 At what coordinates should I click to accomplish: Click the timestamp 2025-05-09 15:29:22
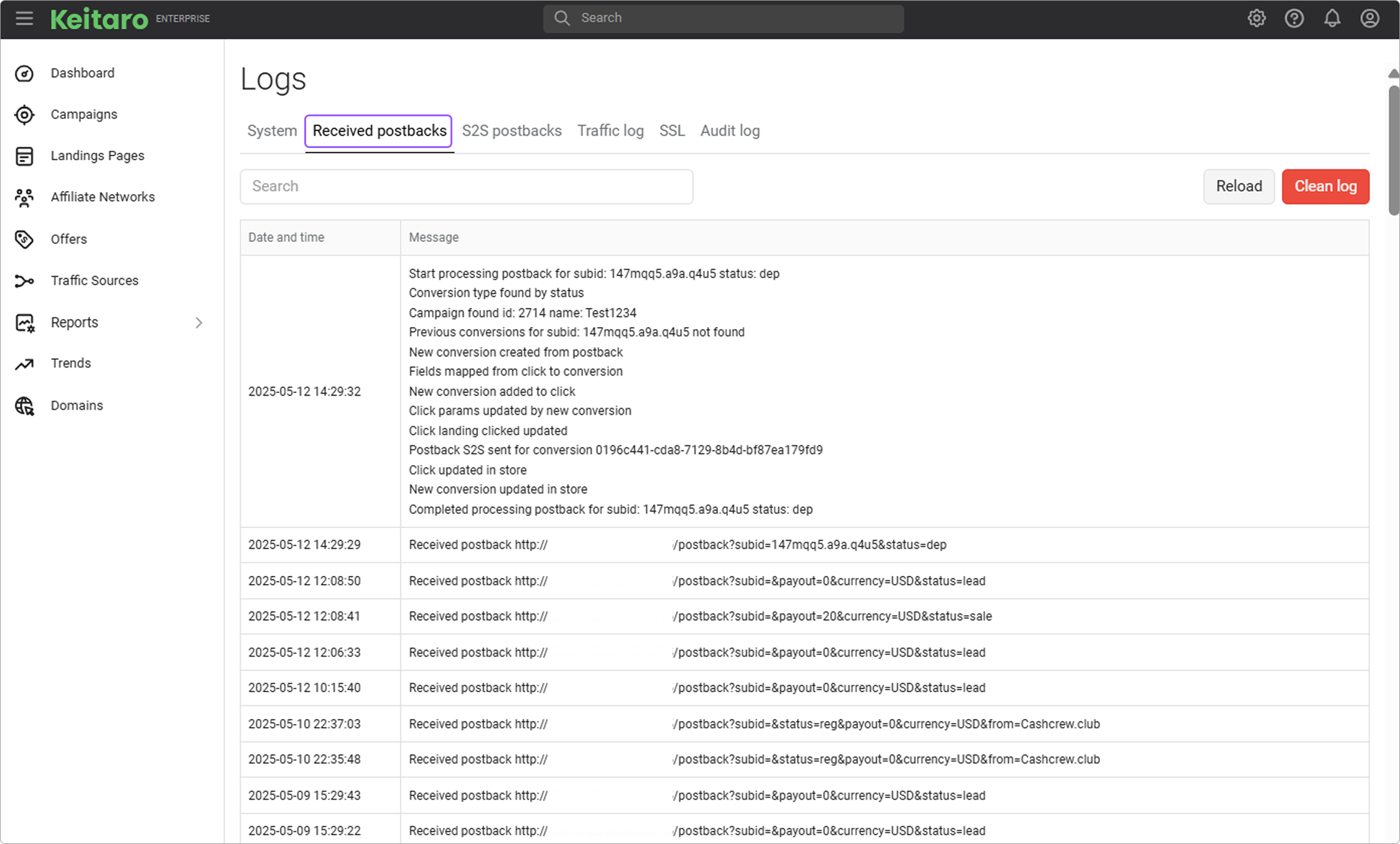click(304, 831)
